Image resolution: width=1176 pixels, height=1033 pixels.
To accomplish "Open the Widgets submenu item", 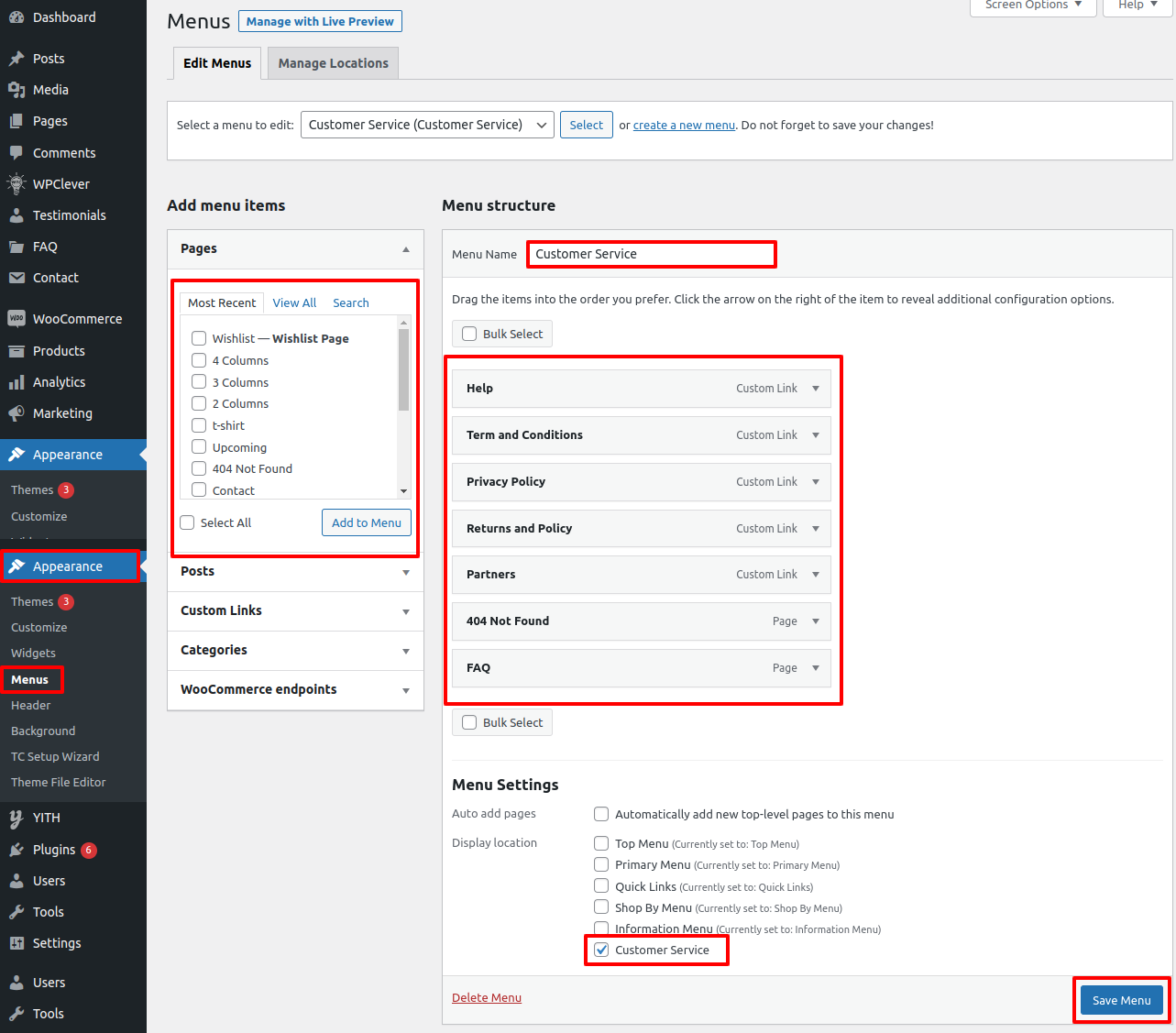I will (33, 653).
